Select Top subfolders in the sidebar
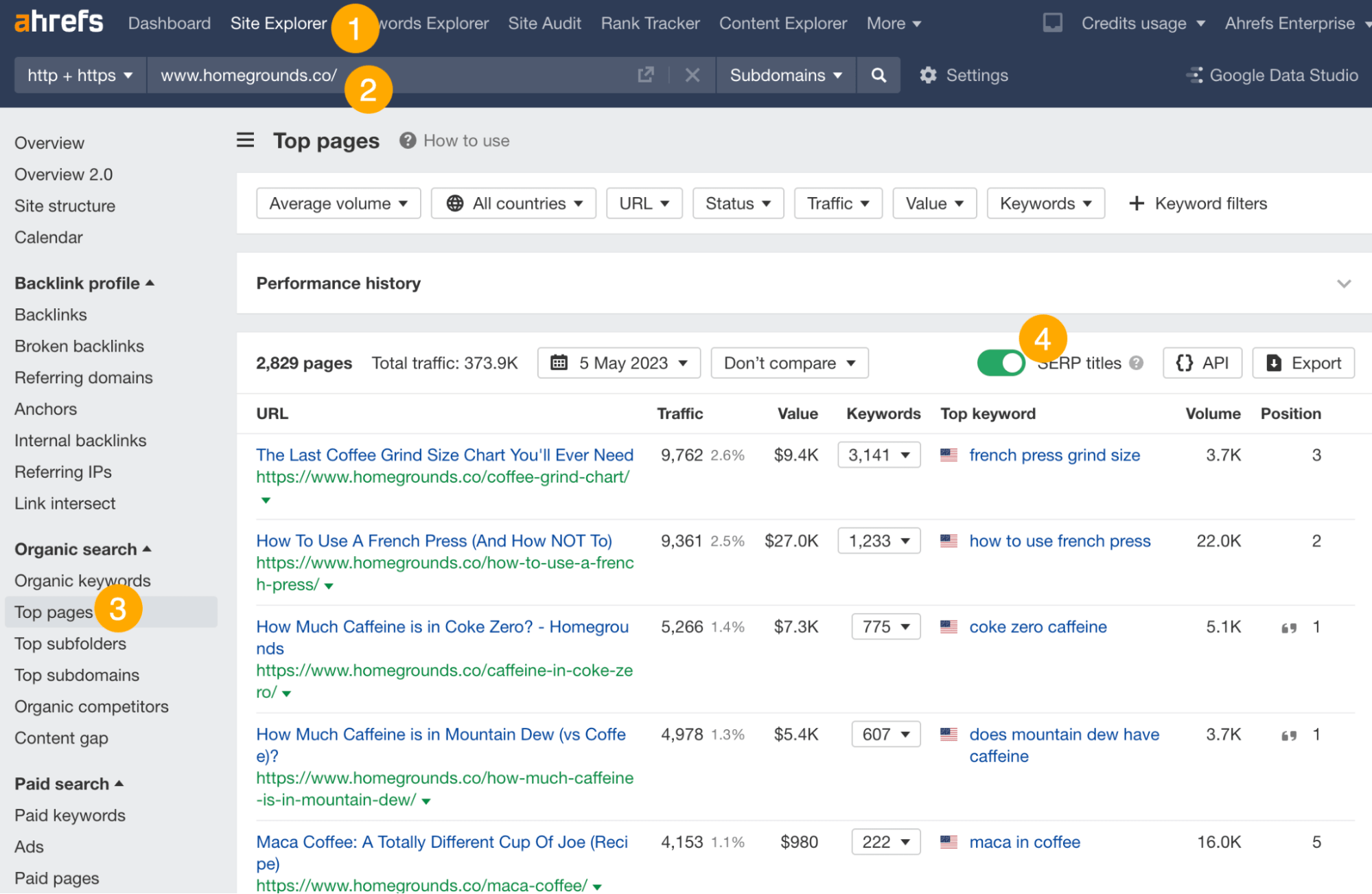 click(x=69, y=644)
